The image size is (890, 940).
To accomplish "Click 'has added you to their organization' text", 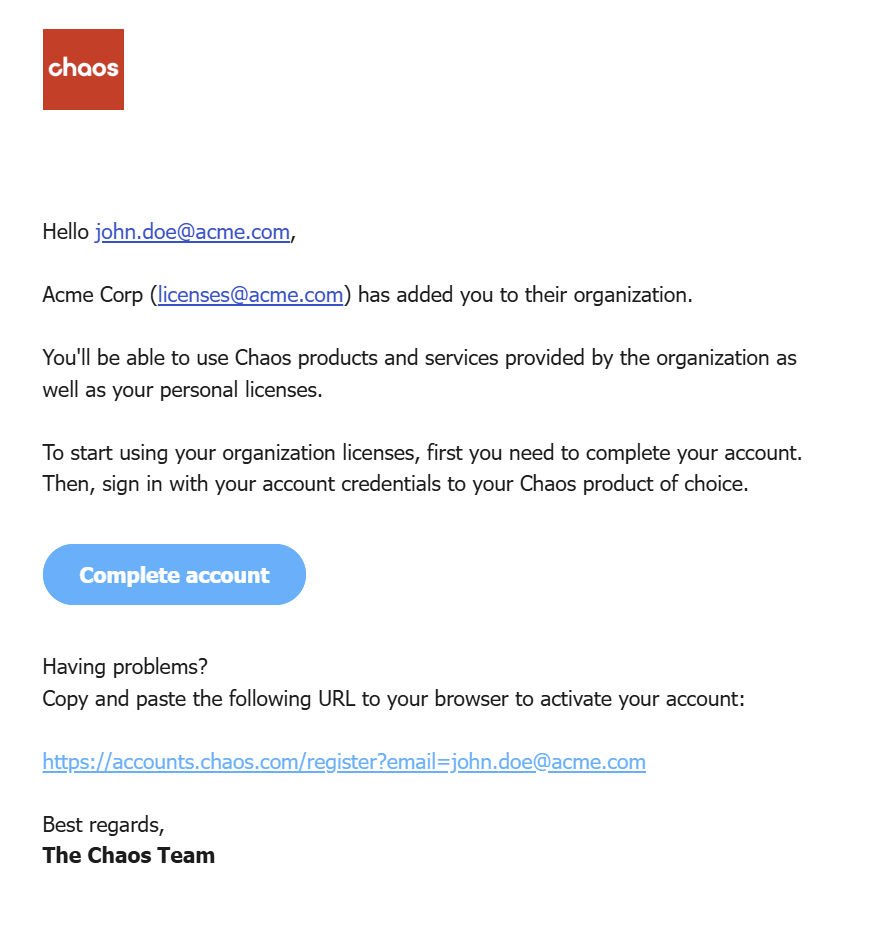I will tap(525, 295).
